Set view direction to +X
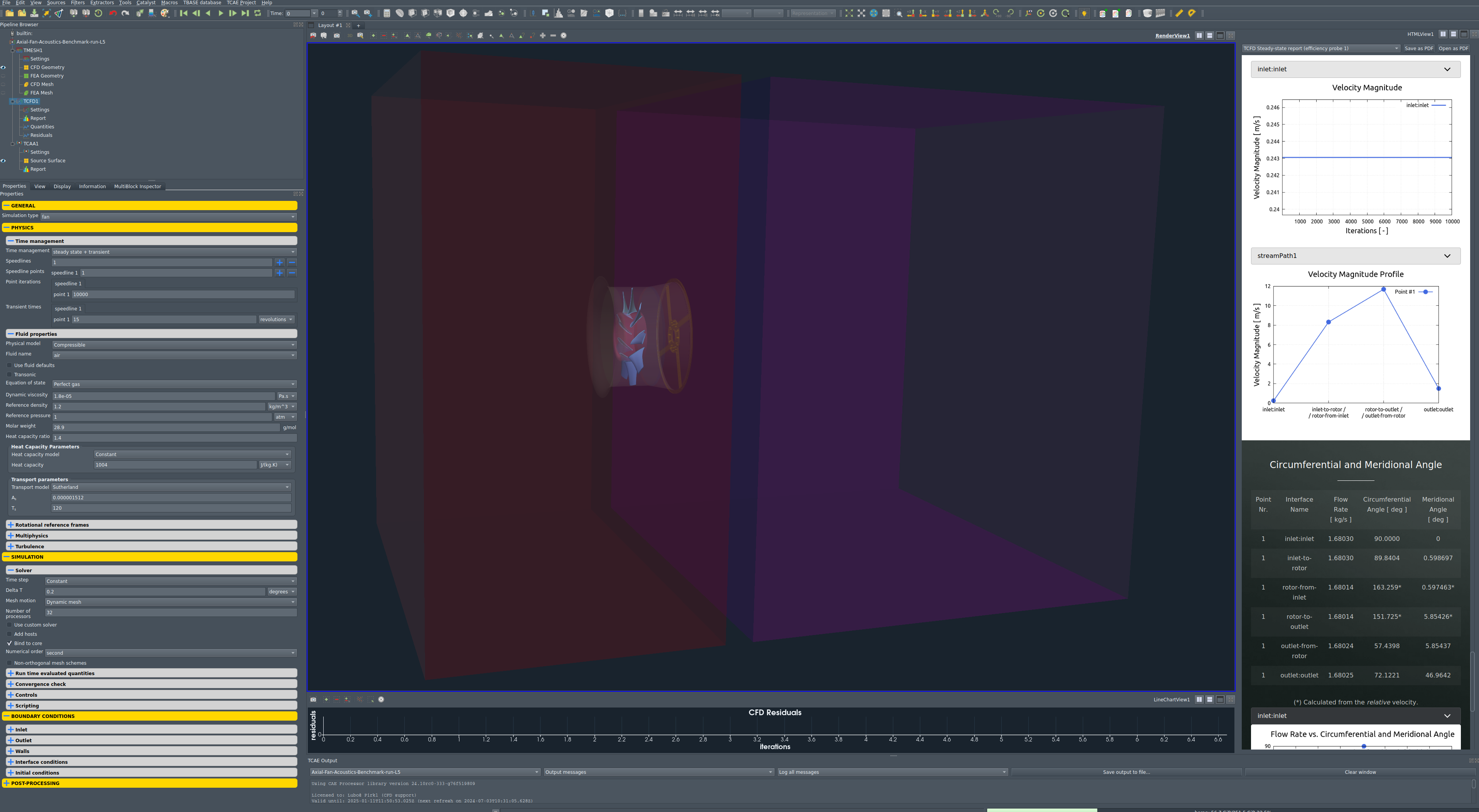 pyautogui.click(x=911, y=13)
